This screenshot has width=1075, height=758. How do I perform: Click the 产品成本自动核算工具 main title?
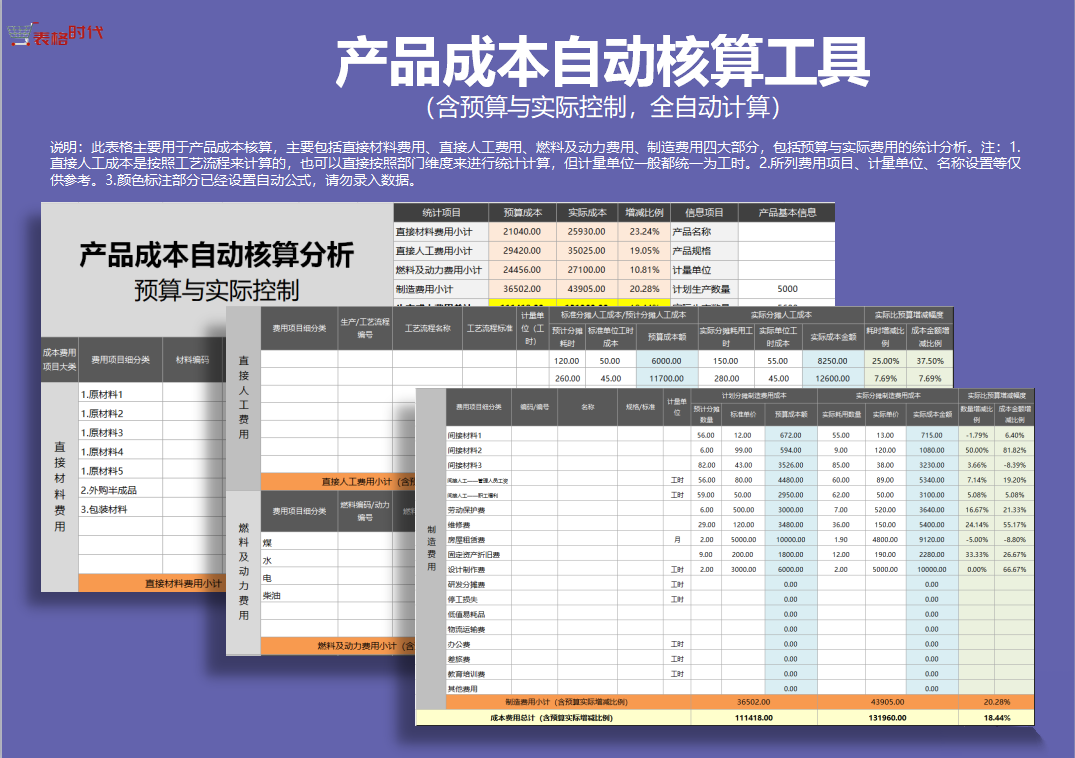coord(601,62)
